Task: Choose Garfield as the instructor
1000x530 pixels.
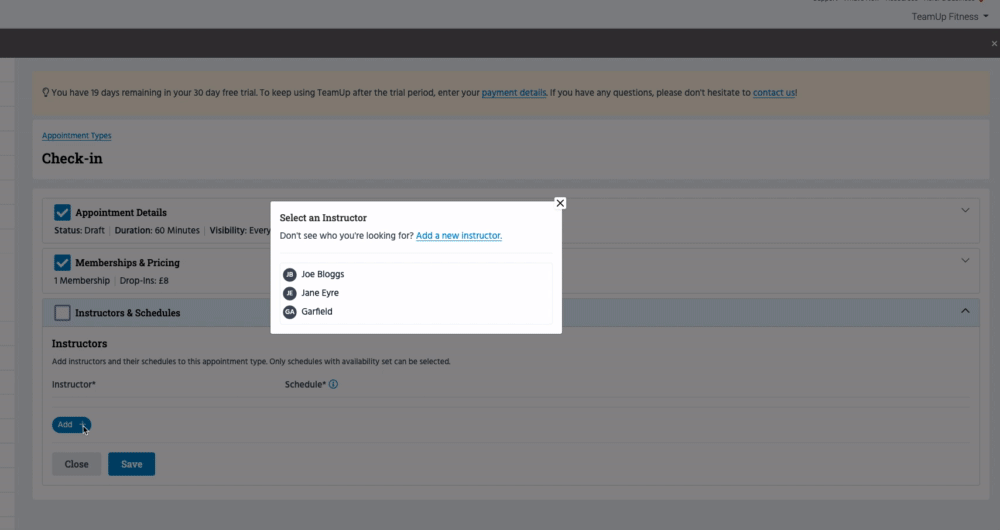Action: pos(317,312)
